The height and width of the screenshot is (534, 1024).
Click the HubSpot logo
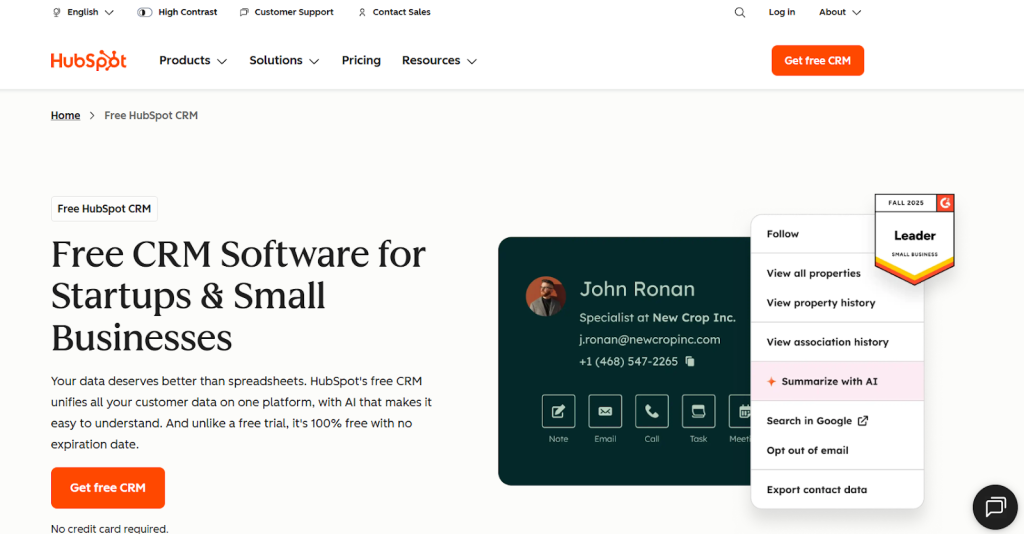(88, 60)
